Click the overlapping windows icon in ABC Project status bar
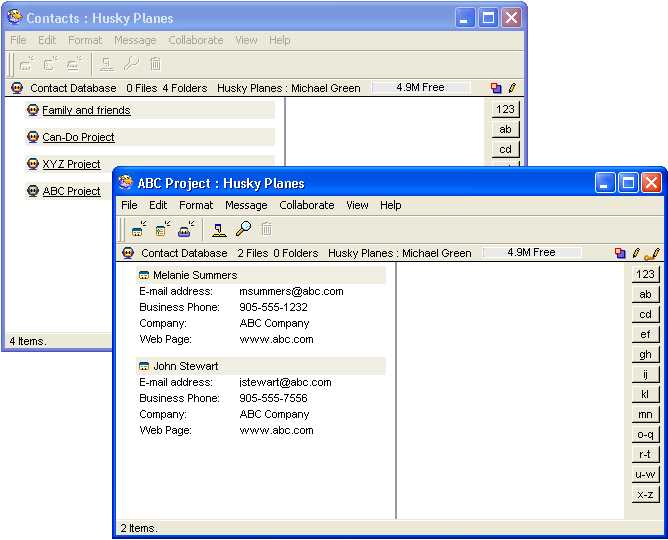The height and width of the screenshot is (540, 668). [620, 253]
